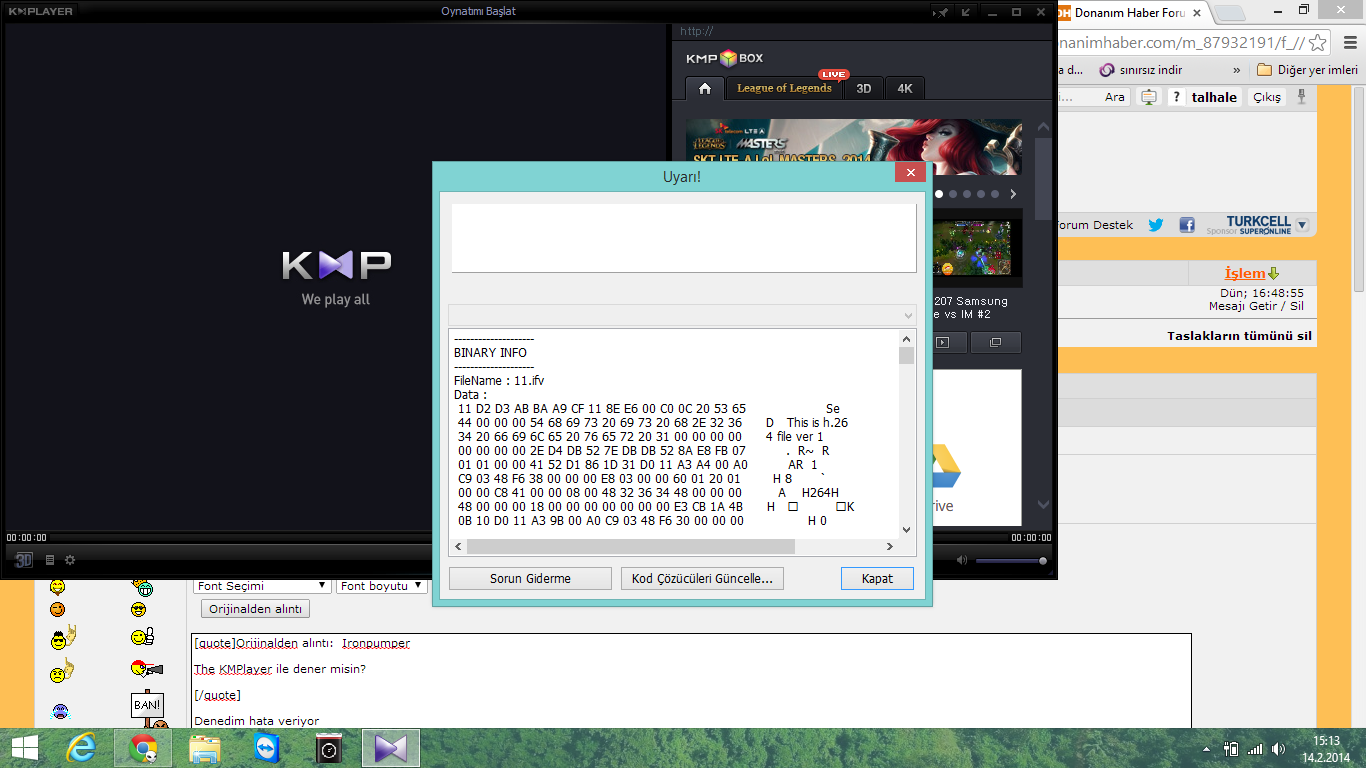Image resolution: width=1366 pixels, height=768 pixels.
Task: Click the Kapat button
Action: coord(877,578)
